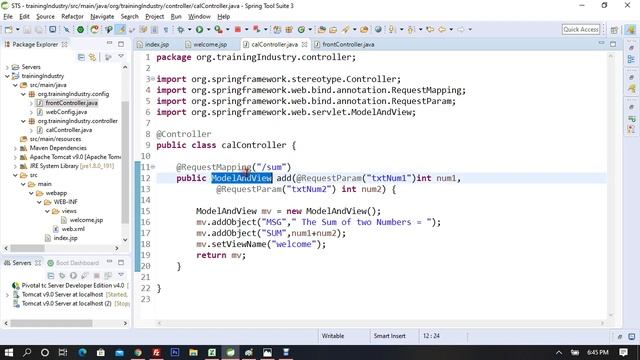This screenshot has width=640, height=360.
Task: Maximize the Package Explorer panel
Action: (121, 44)
